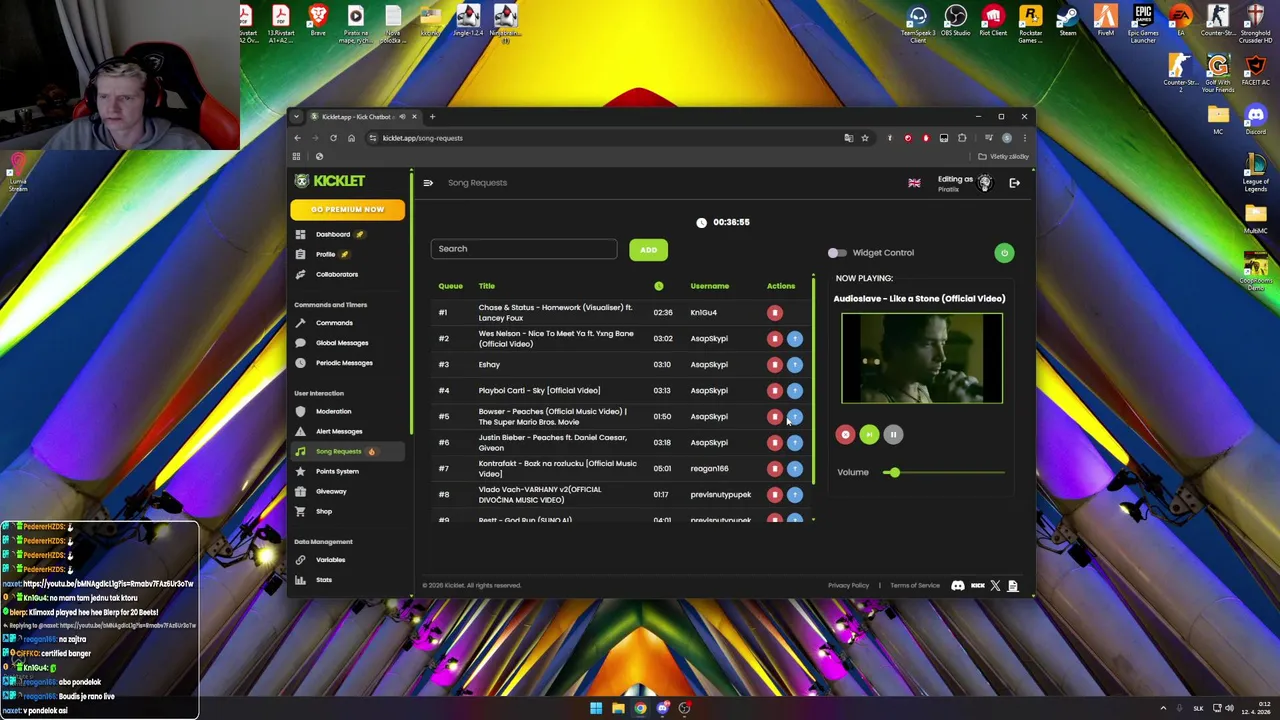Reload the browser page
Image resolution: width=1280 pixels, height=720 pixels.
pos(333,138)
